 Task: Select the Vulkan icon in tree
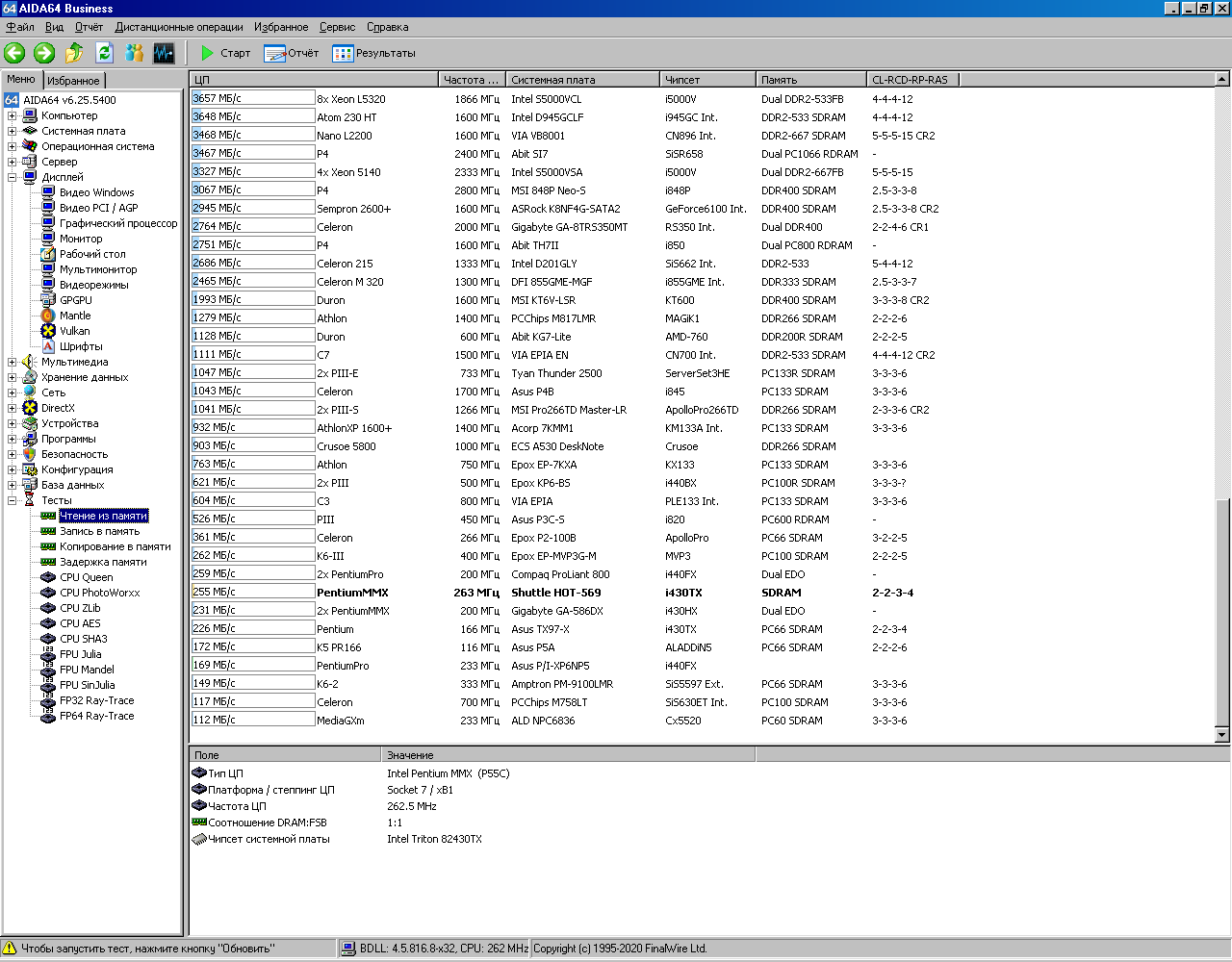coord(48,331)
